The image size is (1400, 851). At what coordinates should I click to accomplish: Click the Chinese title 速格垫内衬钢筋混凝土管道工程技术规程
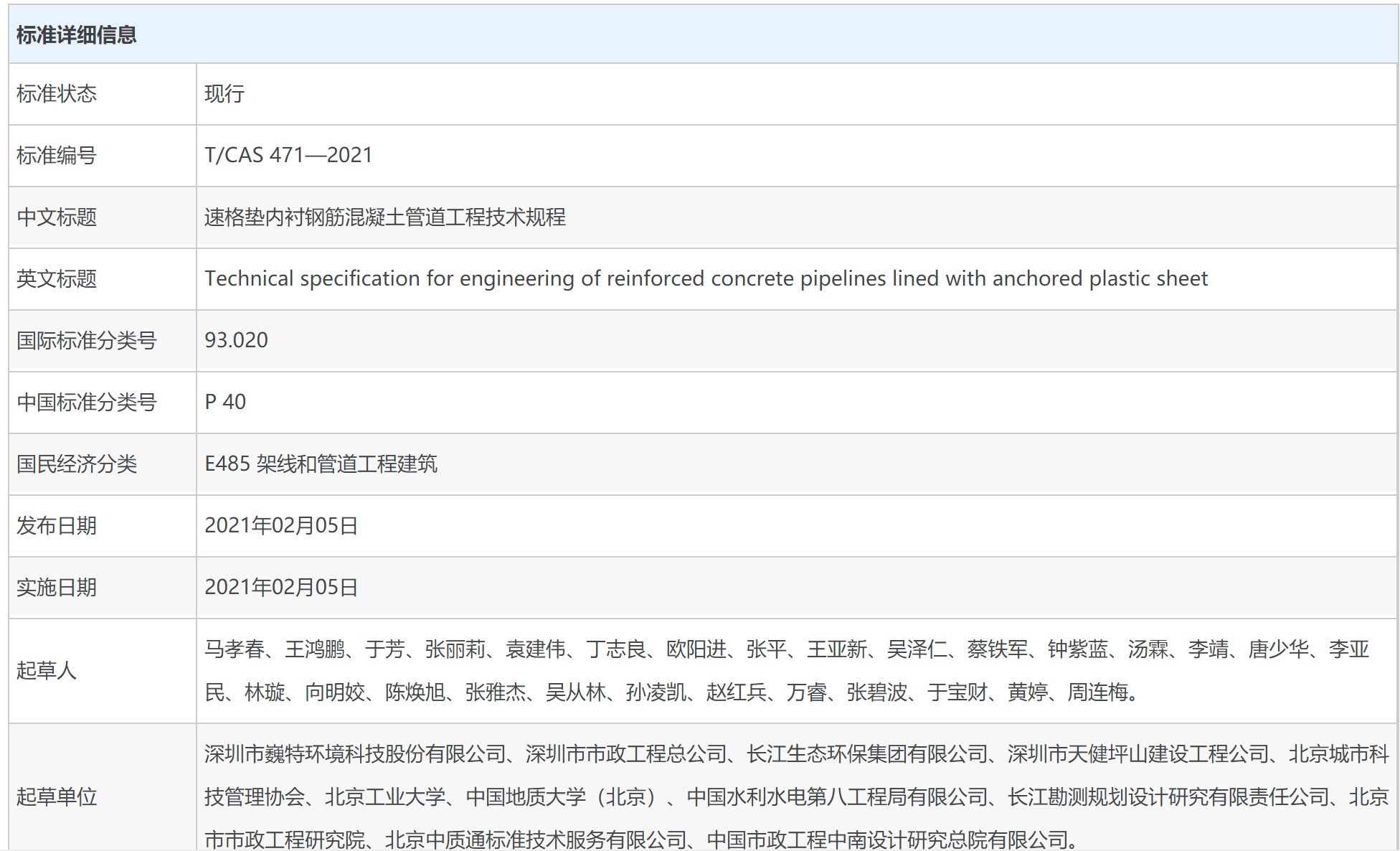384,217
